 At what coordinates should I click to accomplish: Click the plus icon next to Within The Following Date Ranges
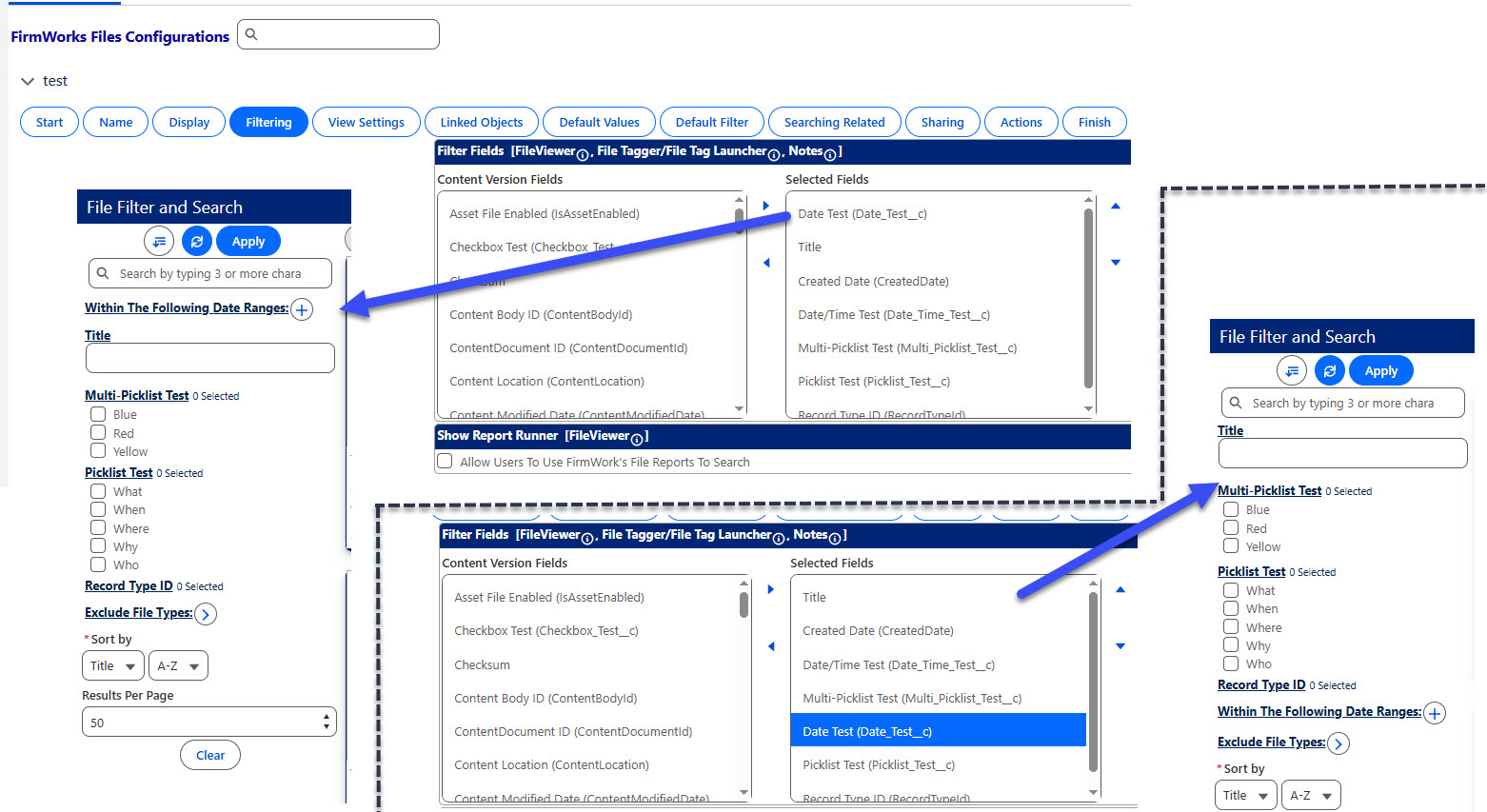pos(301,309)
